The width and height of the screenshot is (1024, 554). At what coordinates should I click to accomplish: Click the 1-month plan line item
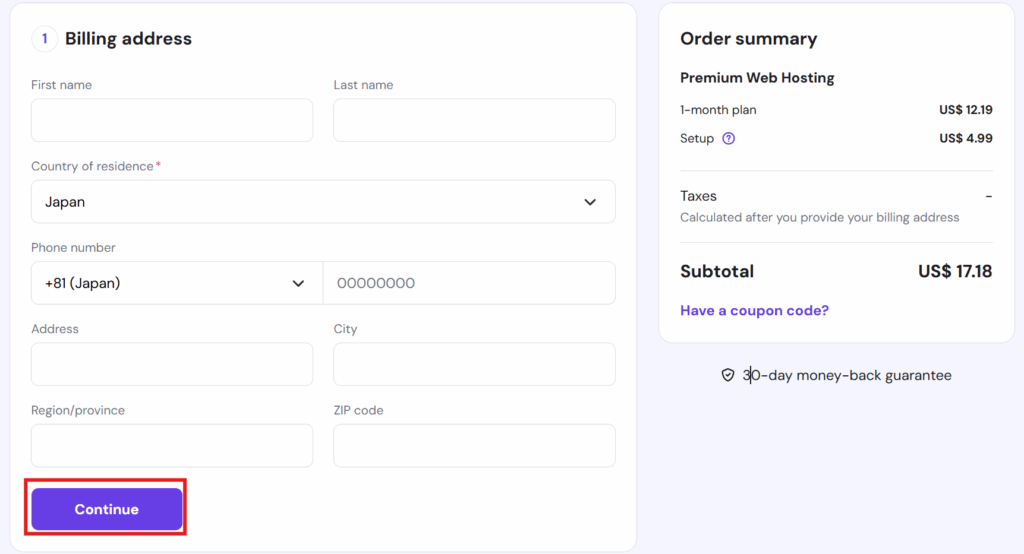(x=718, y=110)
